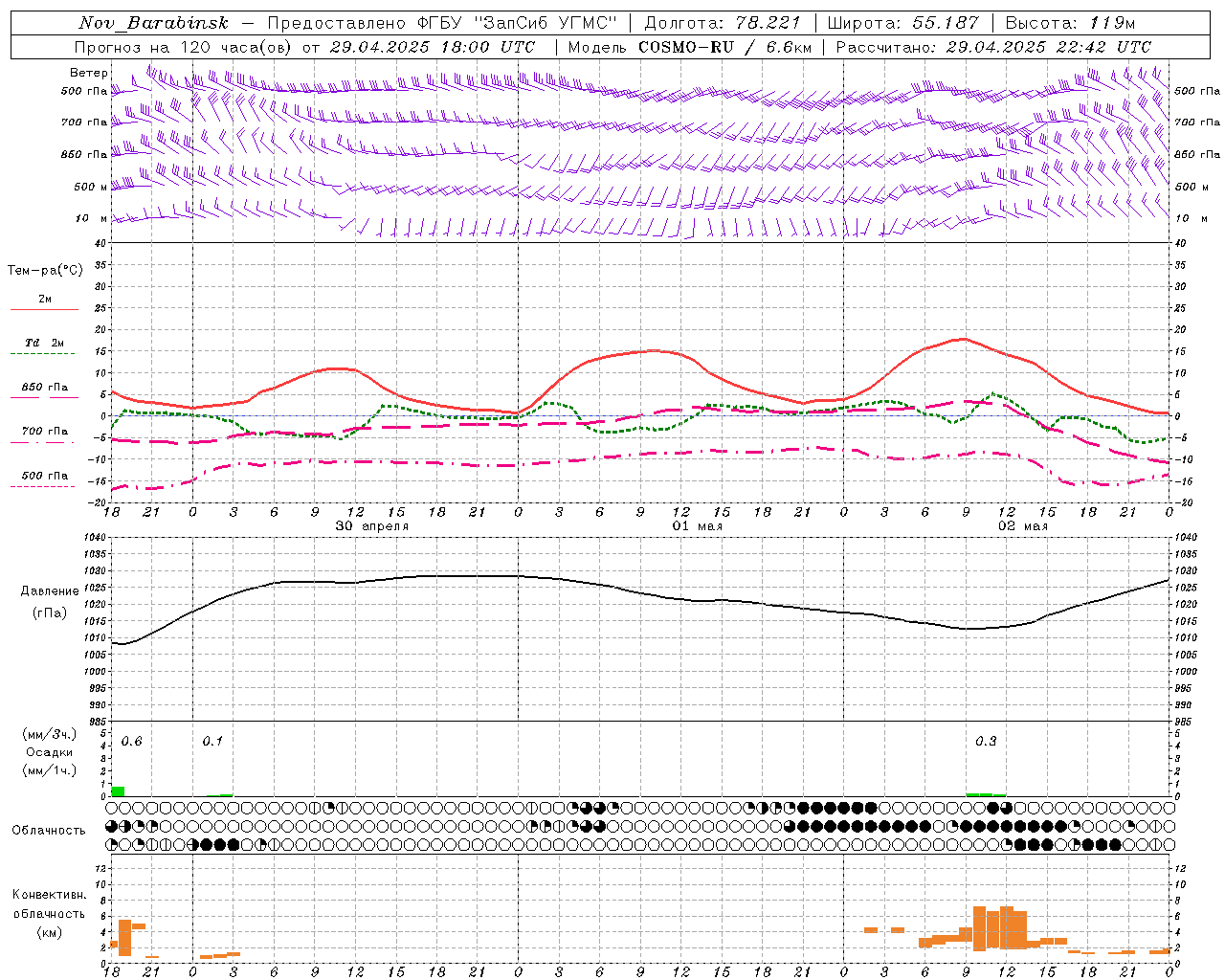Image resolution: width=1225 pixels, height=980 pixels.
Task: Click precipitation amount "0.1"
Action: point(212,742)
